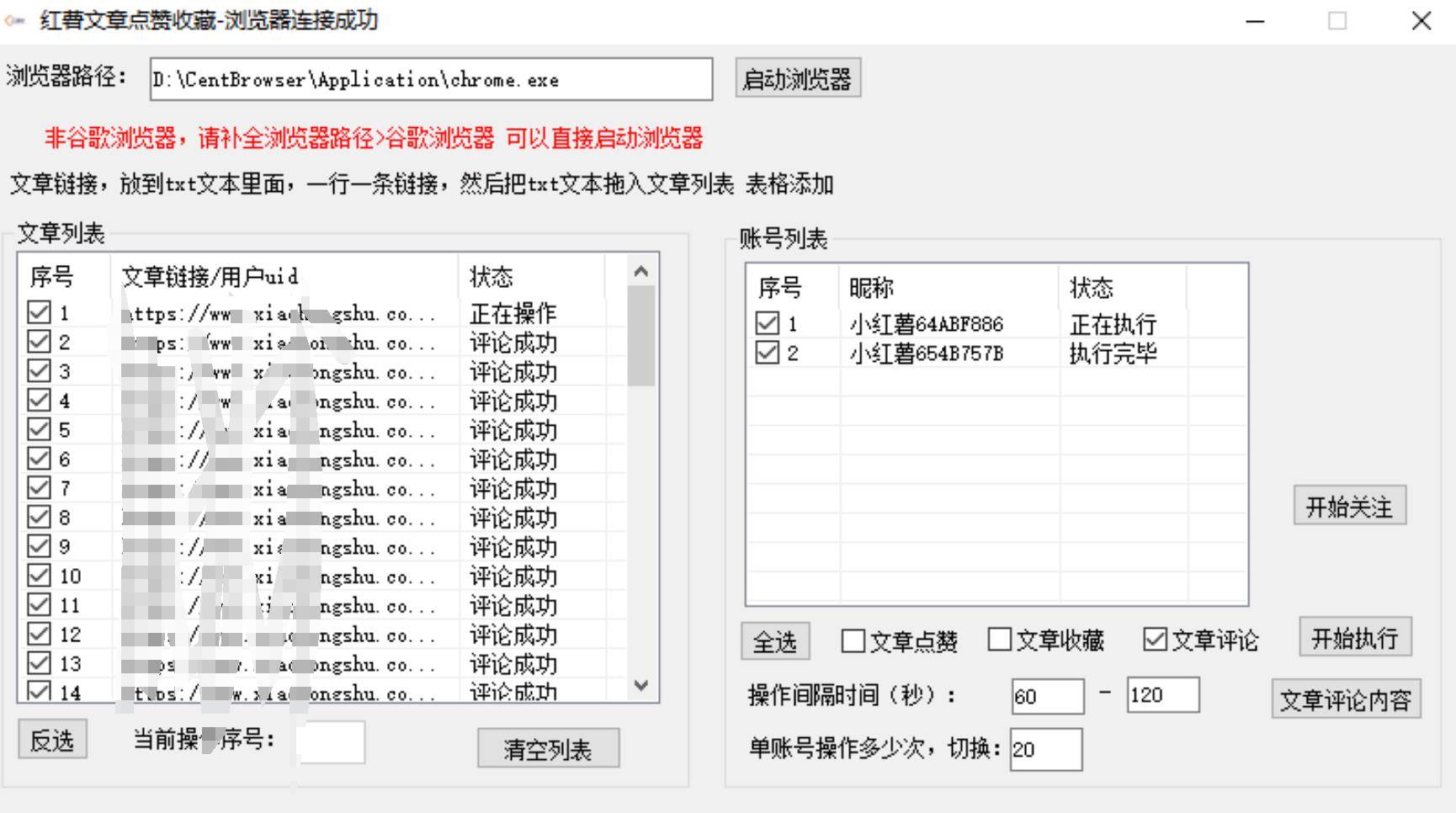Select article link in row 9
This screenshot has width=1456, height=813.
coord(279,547)
